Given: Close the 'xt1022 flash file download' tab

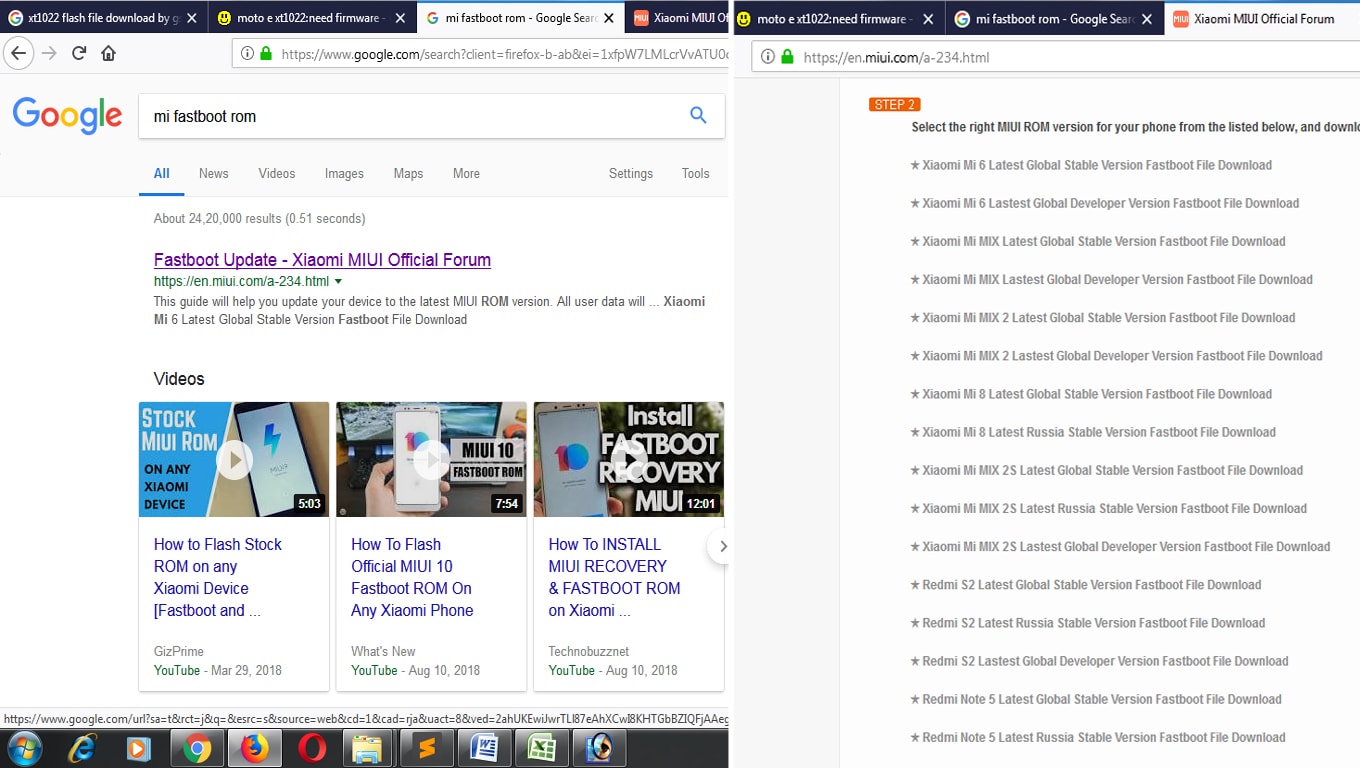Looking at the screenshot, I should [x=190, y=18].
